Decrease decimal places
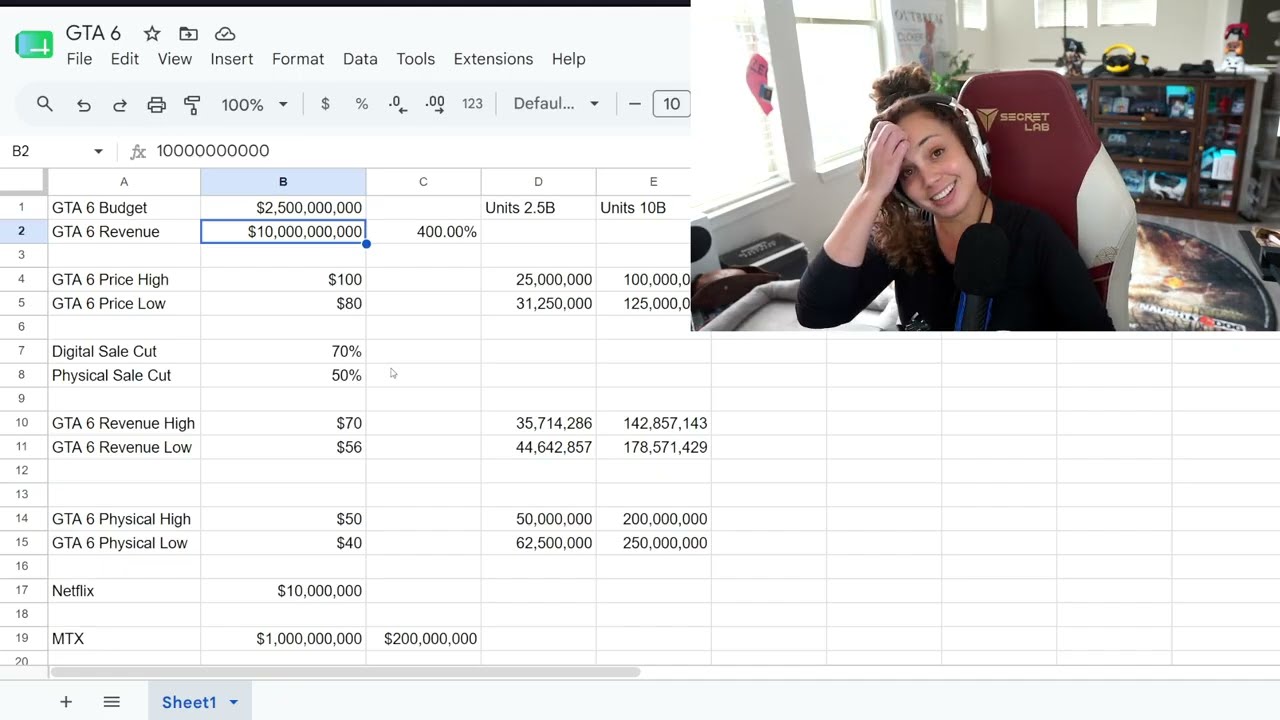The width and height of the screenshot is (1280, 720). pyautogui.click(x=398, y=104)
